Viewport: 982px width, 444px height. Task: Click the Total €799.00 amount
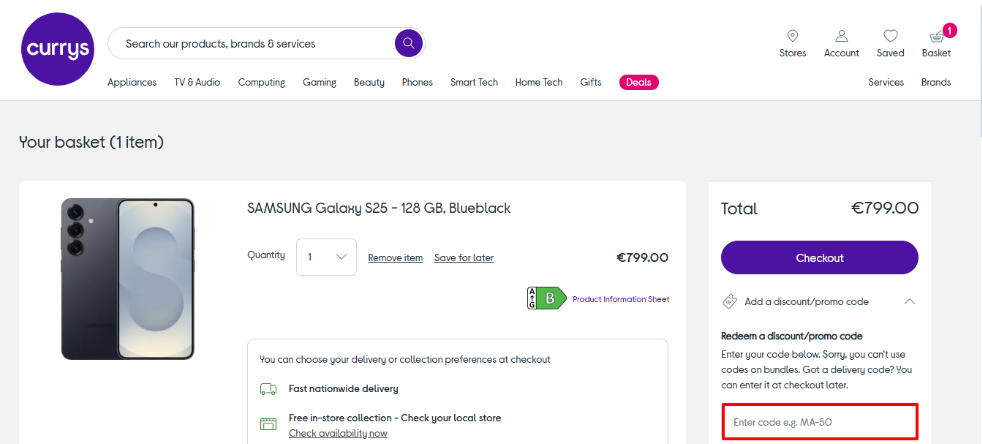[x=885, y=209]
